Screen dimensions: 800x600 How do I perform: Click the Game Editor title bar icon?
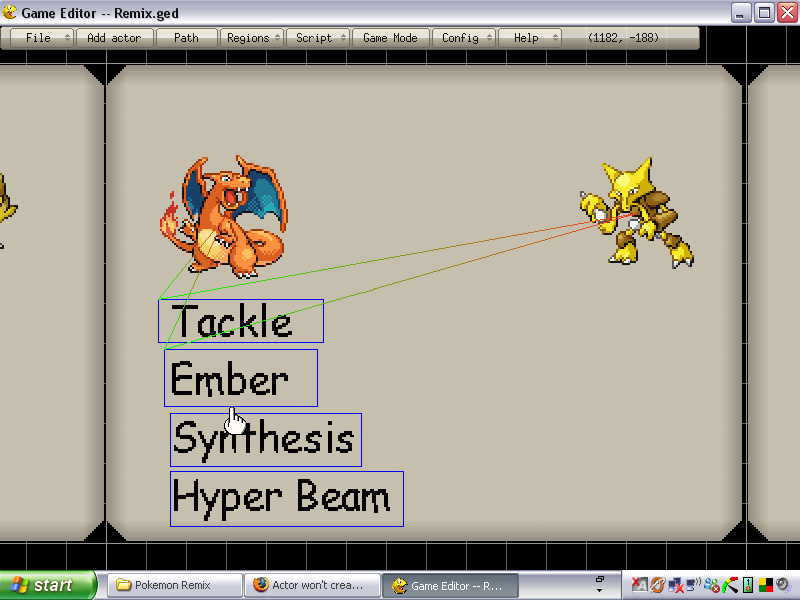pos(9,12)
